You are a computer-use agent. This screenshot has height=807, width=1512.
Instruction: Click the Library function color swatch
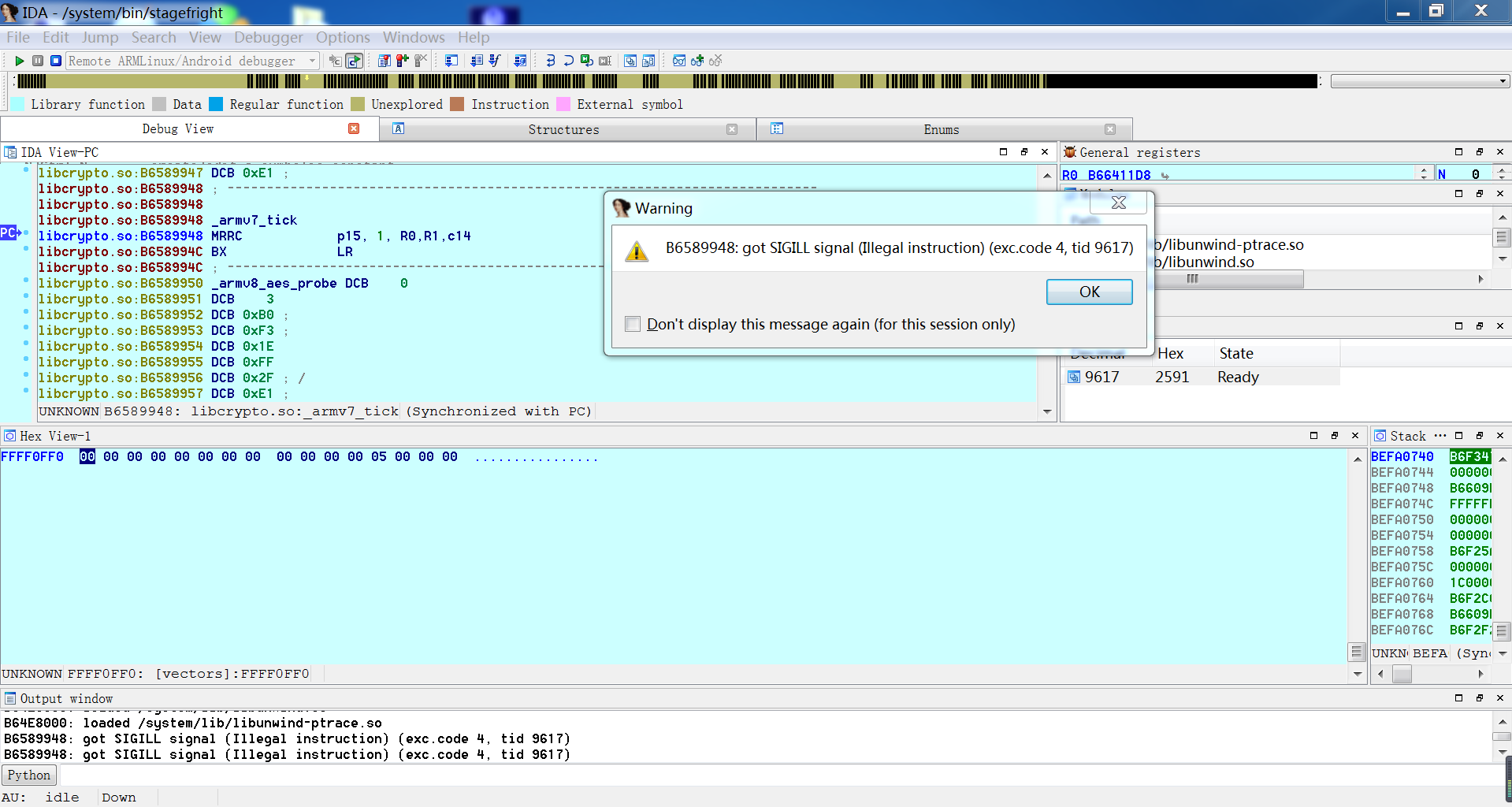(x=17, y=104)
